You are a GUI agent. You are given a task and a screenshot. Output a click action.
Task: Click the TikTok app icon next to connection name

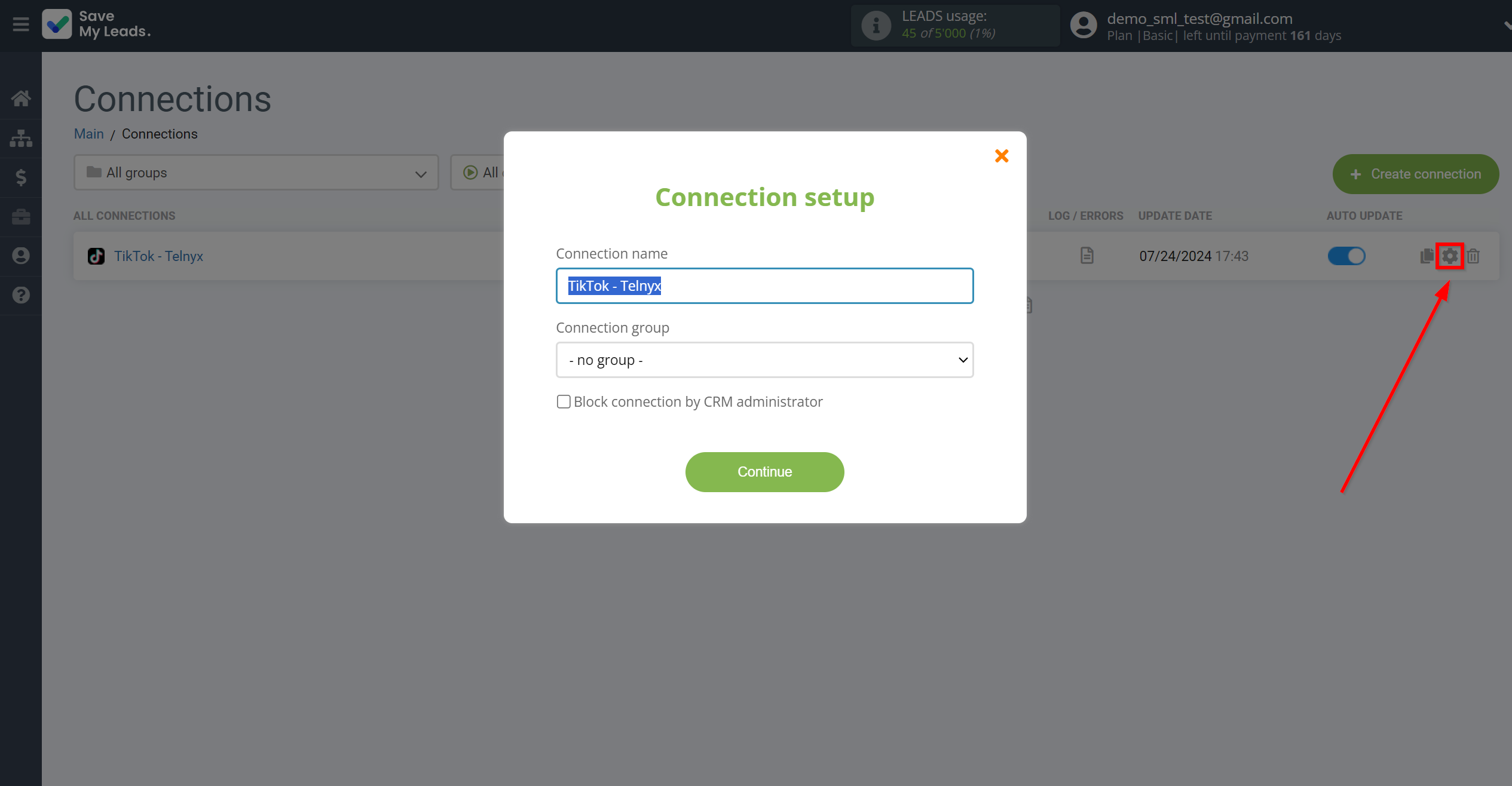[96, 256]
